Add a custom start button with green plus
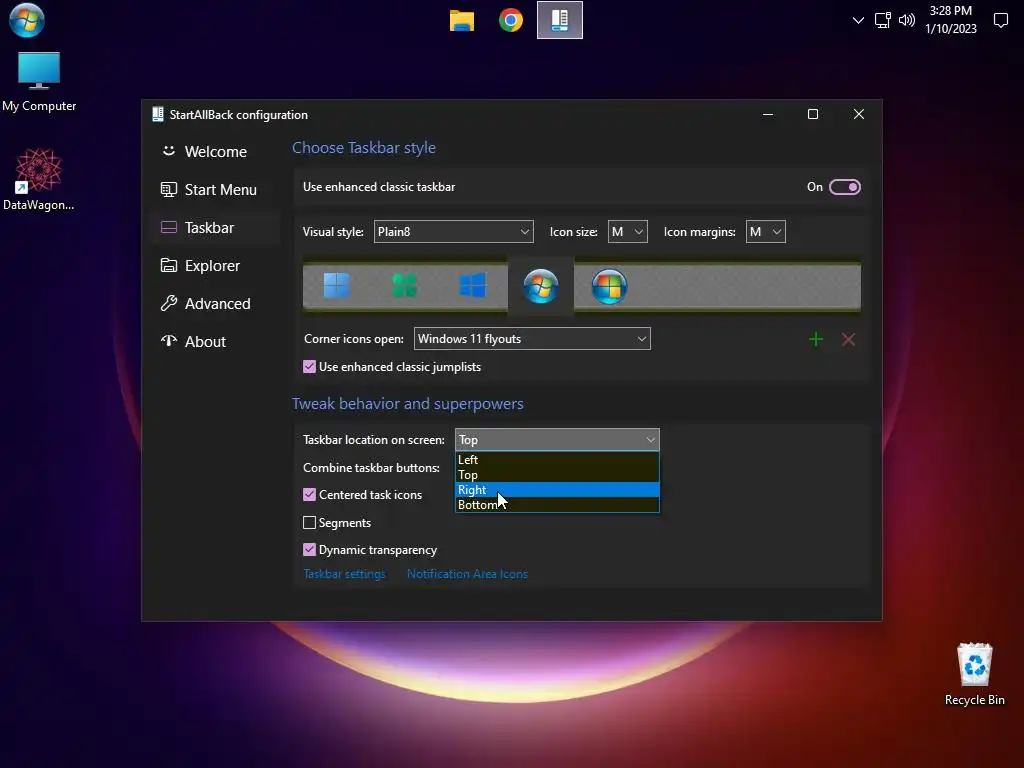This screenshot has width=1024, height=768. (816, 339)
